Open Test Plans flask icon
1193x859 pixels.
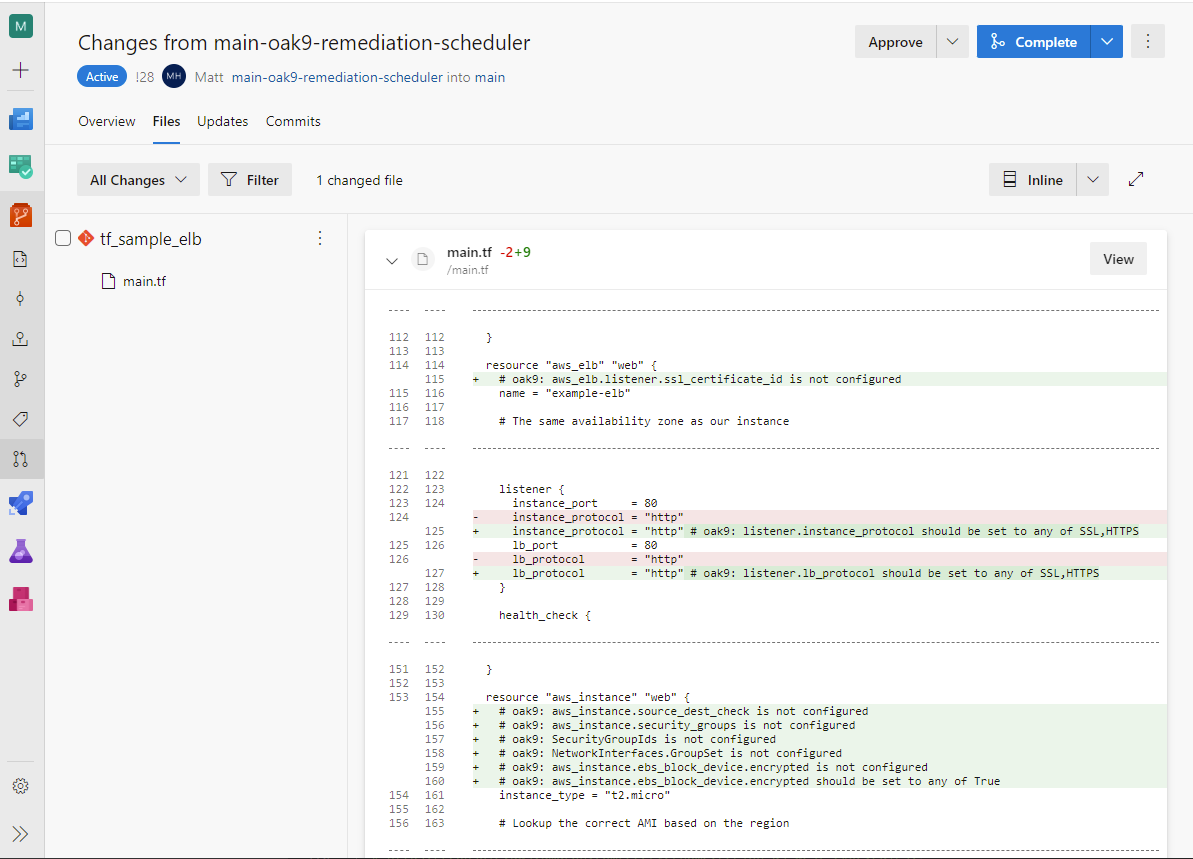(x=21, y=551)
